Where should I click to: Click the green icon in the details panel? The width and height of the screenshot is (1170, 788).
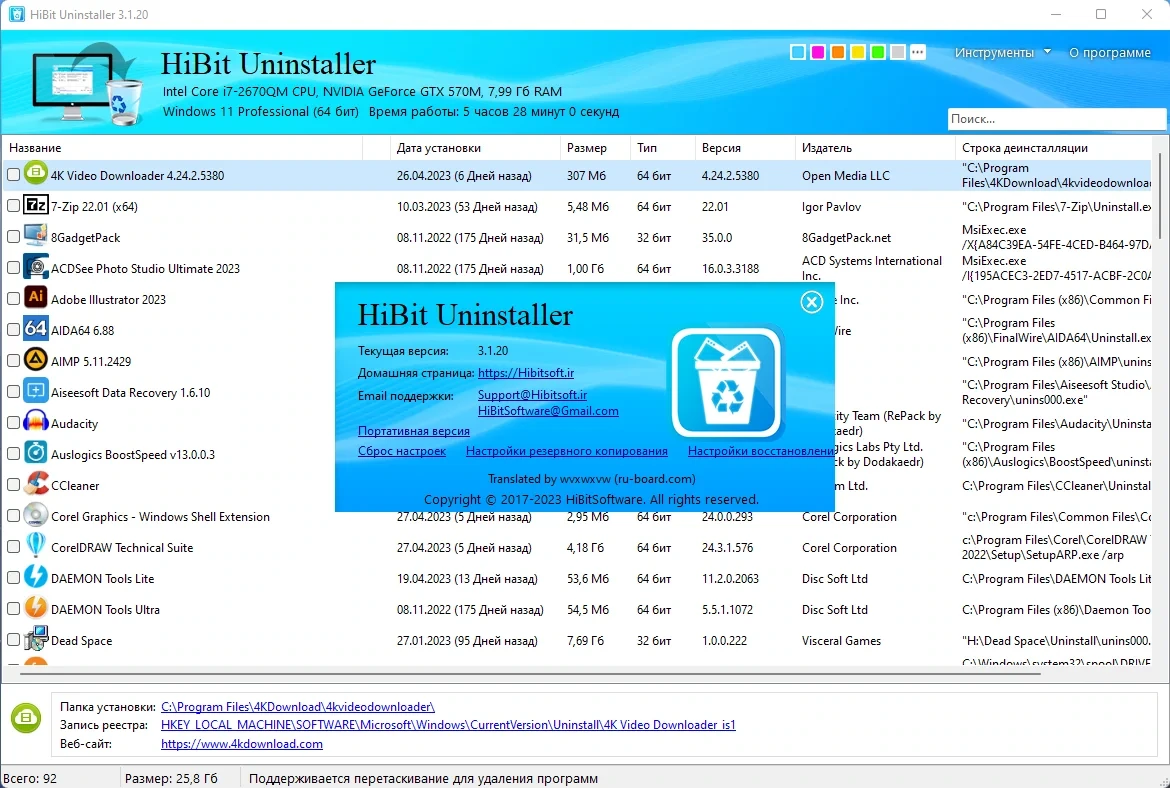pos(25,717)
